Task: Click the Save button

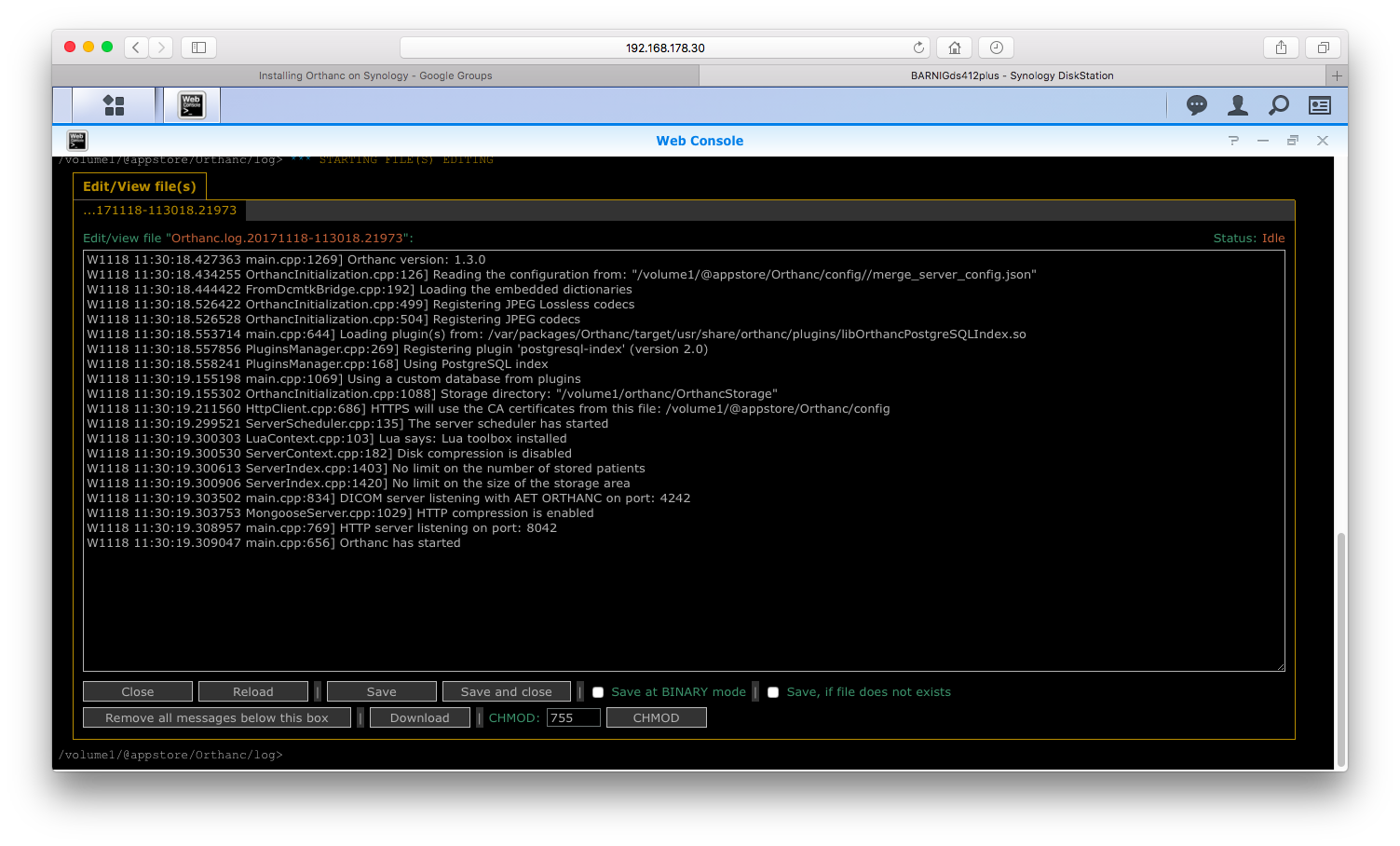Action: click(382, 691)
